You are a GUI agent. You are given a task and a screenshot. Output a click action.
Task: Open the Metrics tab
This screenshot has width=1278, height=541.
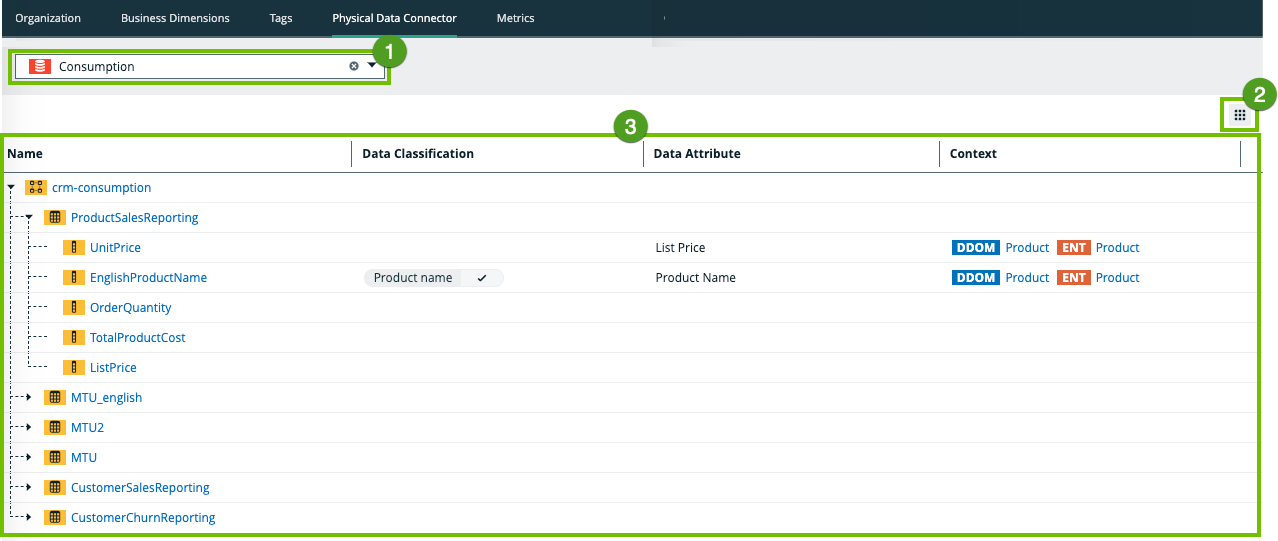[515, 18]
